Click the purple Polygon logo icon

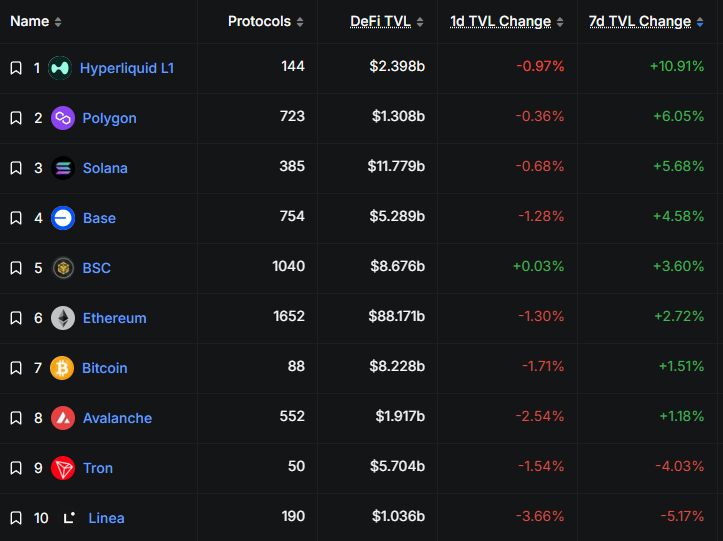click(x=63, y=118)
